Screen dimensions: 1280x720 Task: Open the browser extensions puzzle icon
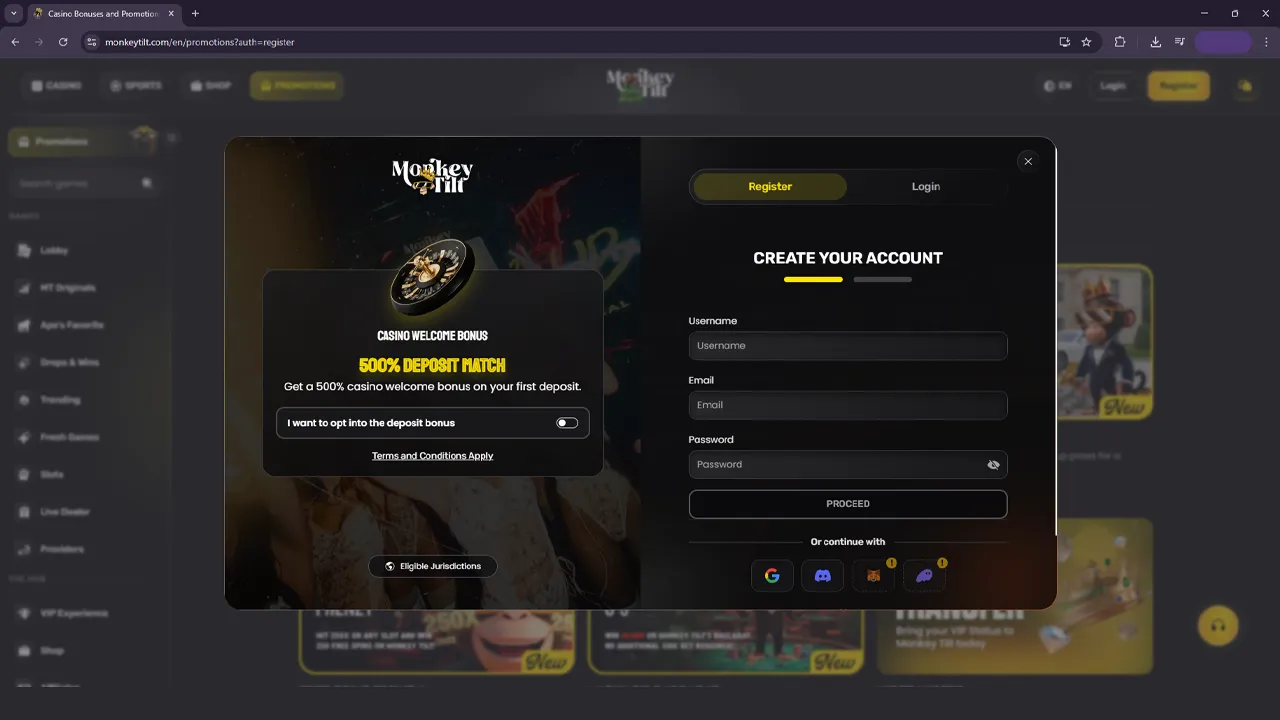[1120, 42]
